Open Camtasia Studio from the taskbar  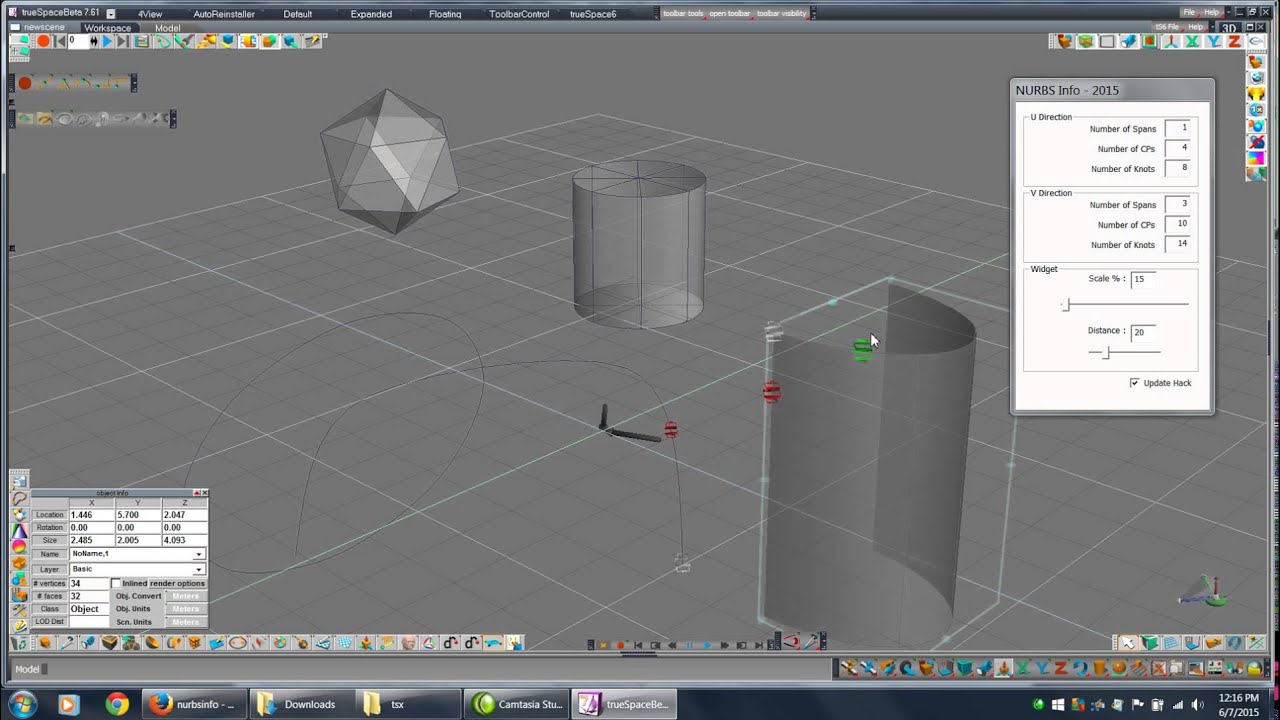[x=519, y=704]
